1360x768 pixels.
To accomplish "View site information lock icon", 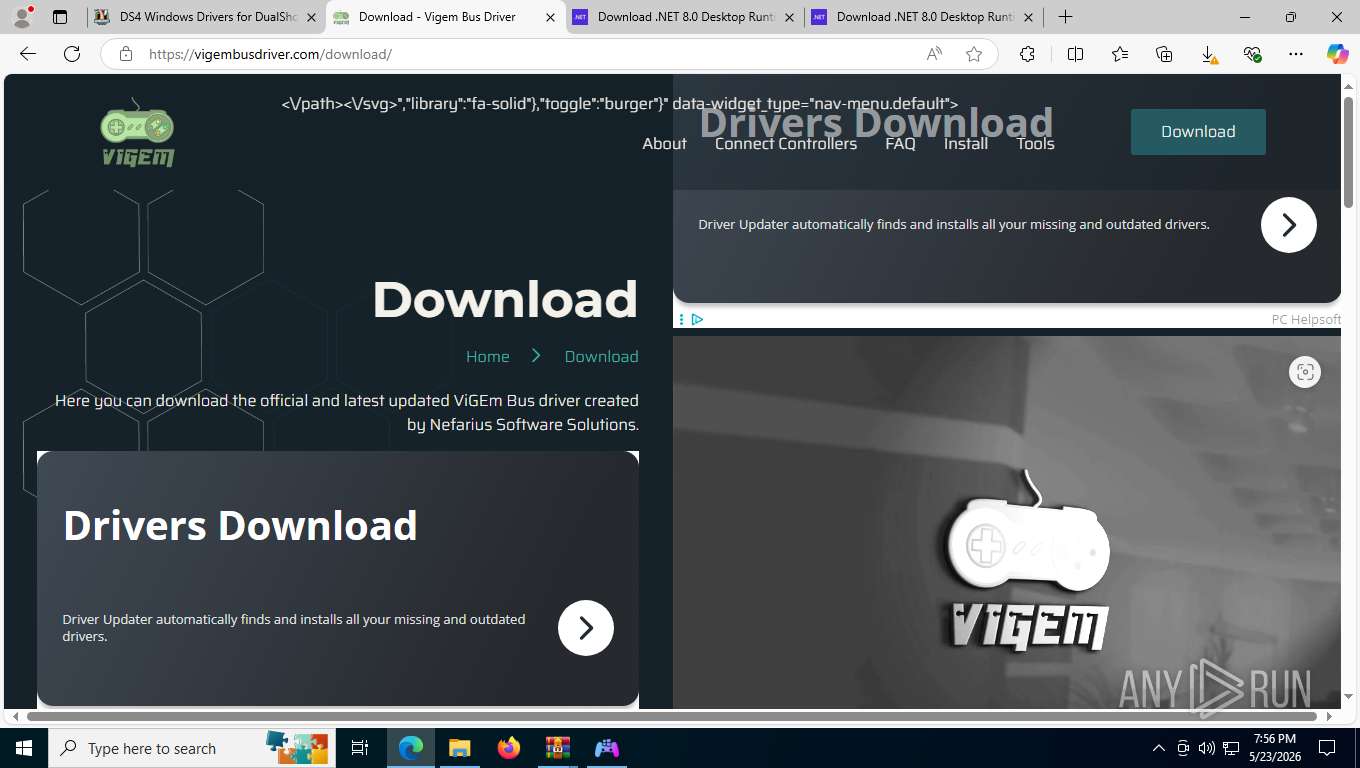I will click(x=126, y=54).
